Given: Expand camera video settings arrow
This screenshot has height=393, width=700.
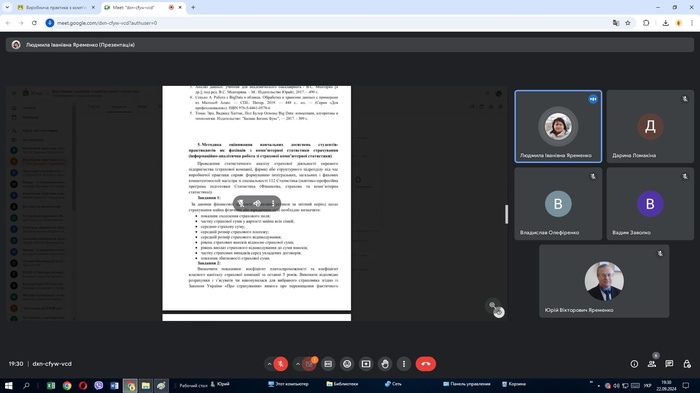Looking at the screenshot, I should [x=298, y=364].
